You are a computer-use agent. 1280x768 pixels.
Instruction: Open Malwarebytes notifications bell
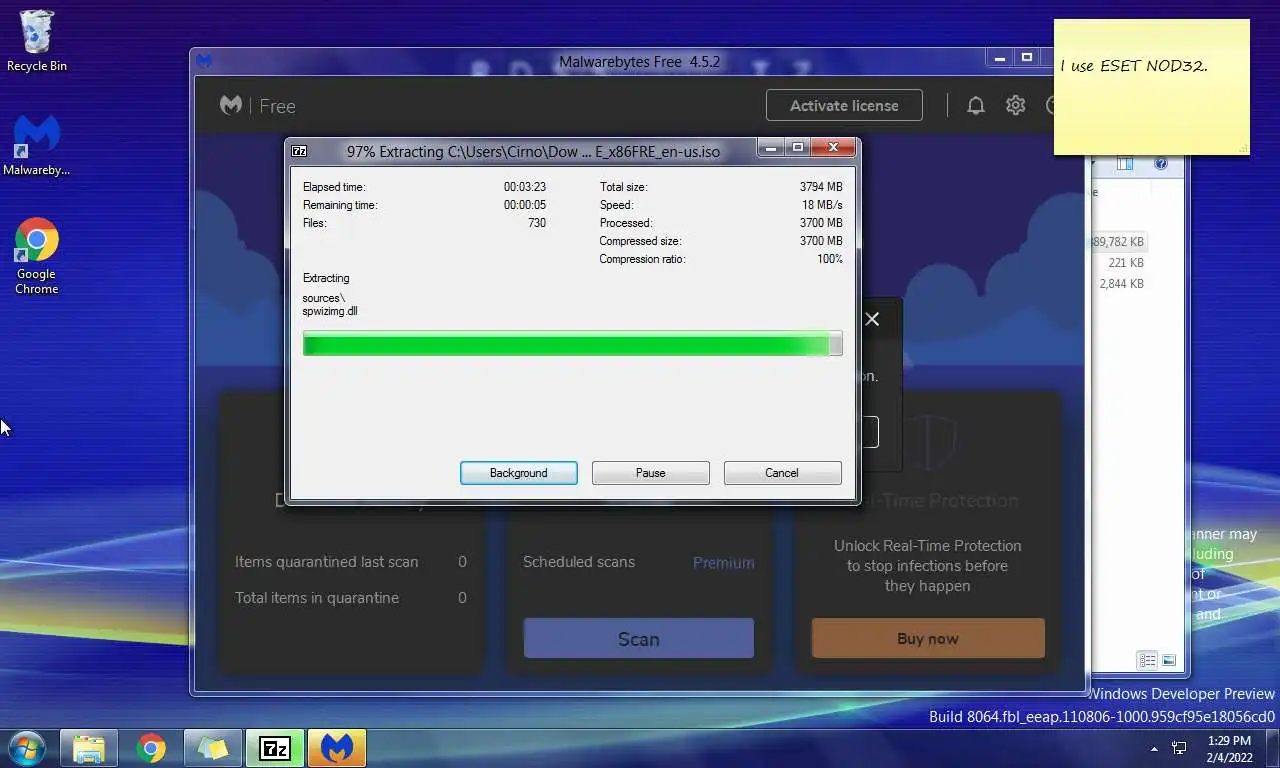click(x=976, y=105)
